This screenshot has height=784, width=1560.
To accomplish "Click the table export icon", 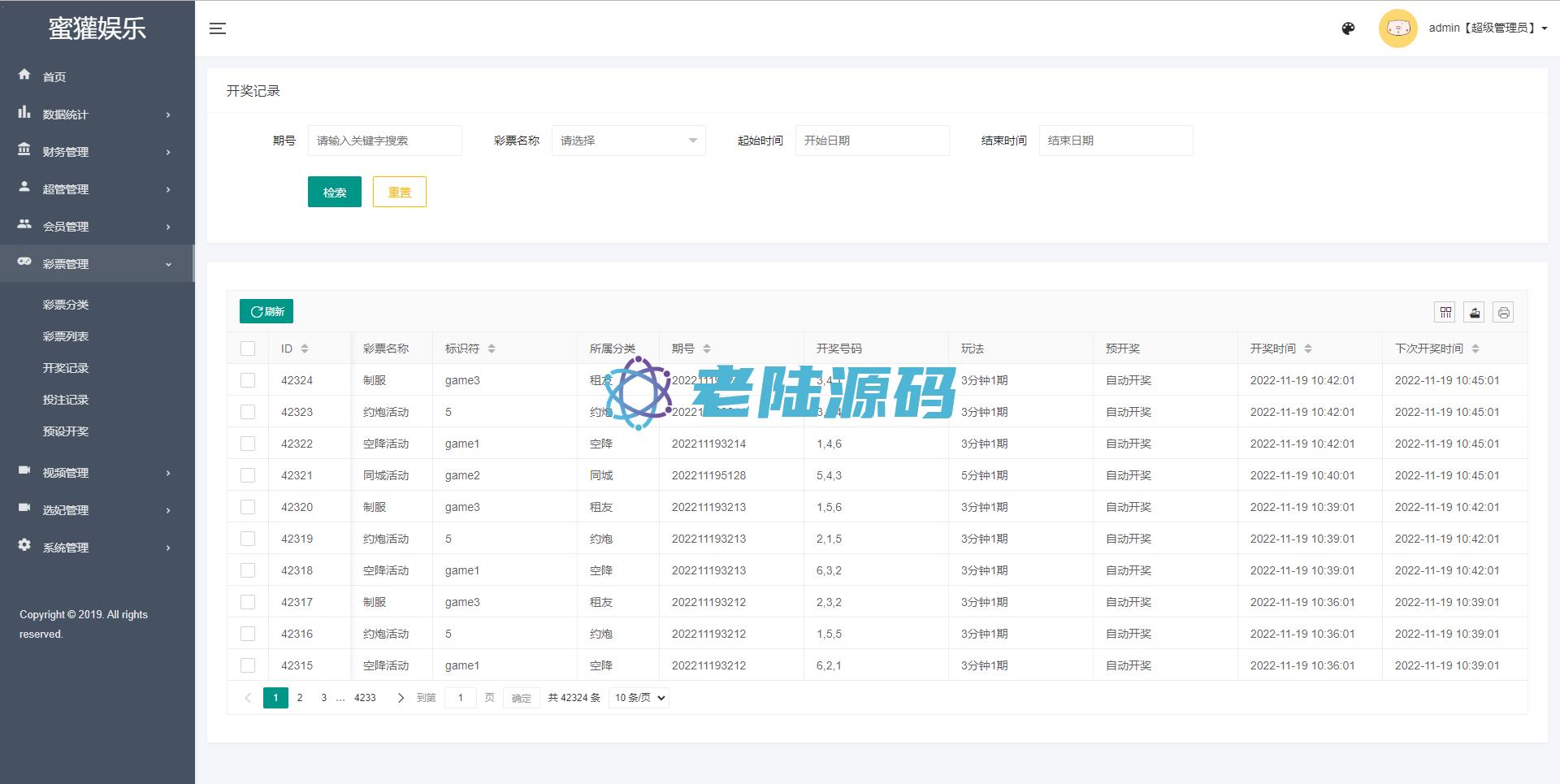I will tap(1475, 312).
